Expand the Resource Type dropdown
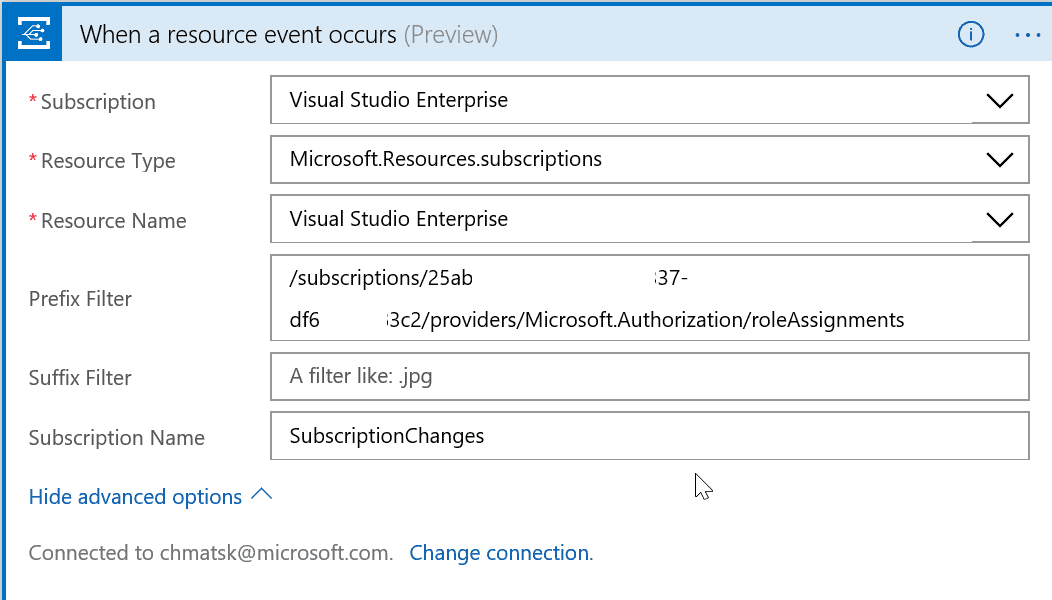This screenshot has width=1052, height=600. pos(649,160)
